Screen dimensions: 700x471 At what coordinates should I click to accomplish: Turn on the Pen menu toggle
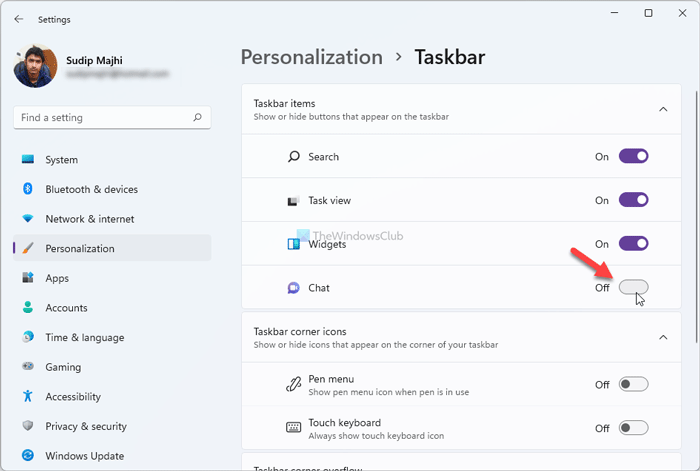tap(633, 384)
